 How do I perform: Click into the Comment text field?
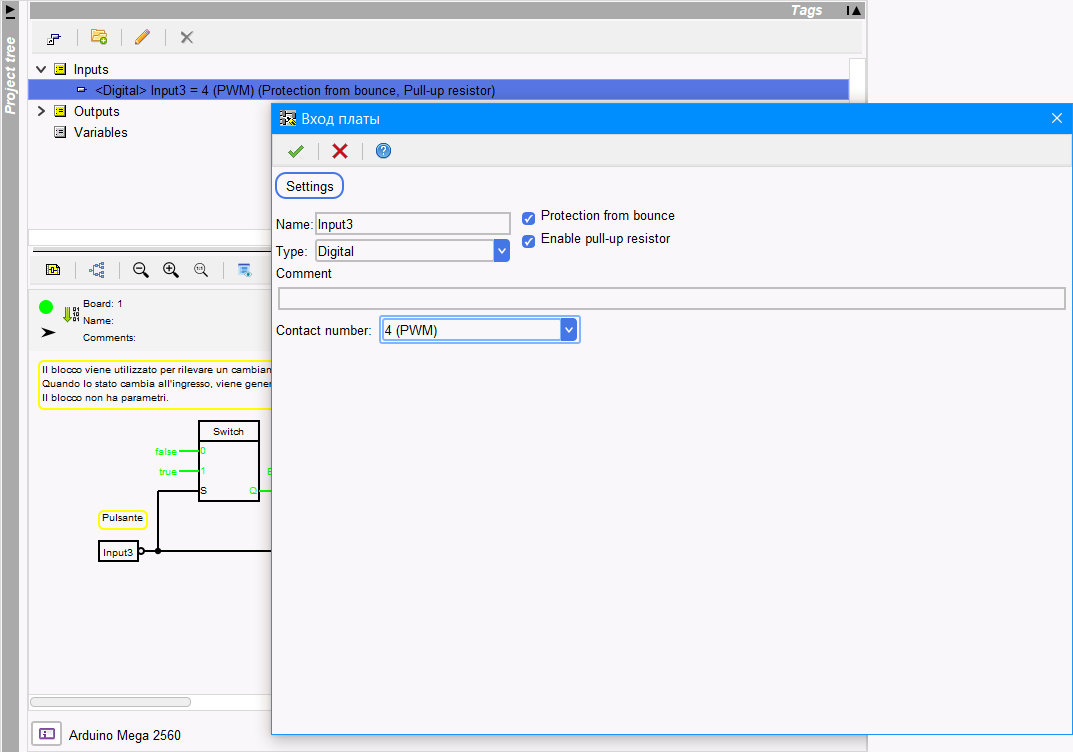[671, 298]
